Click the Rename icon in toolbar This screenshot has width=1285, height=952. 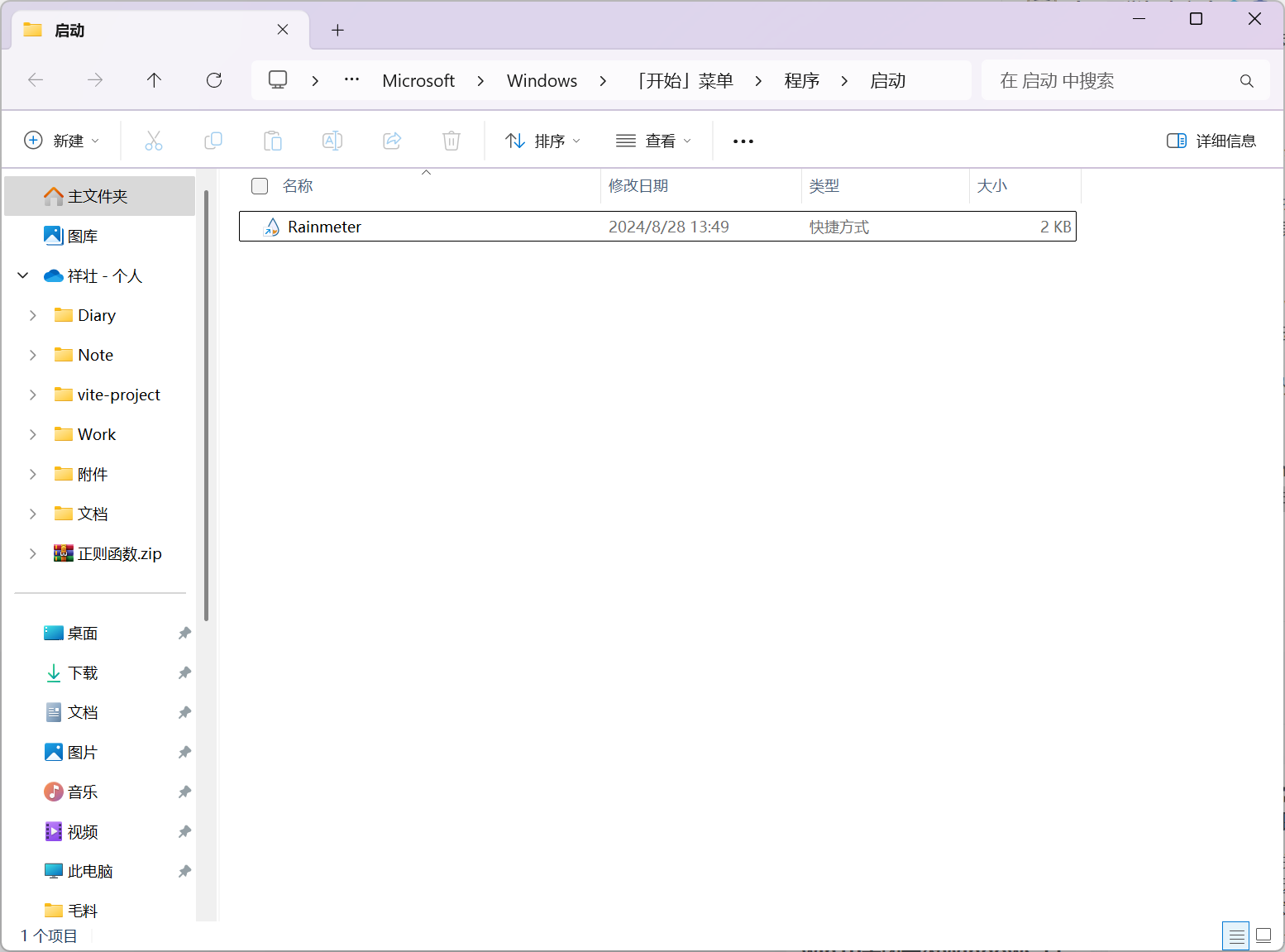click(332, 141)
